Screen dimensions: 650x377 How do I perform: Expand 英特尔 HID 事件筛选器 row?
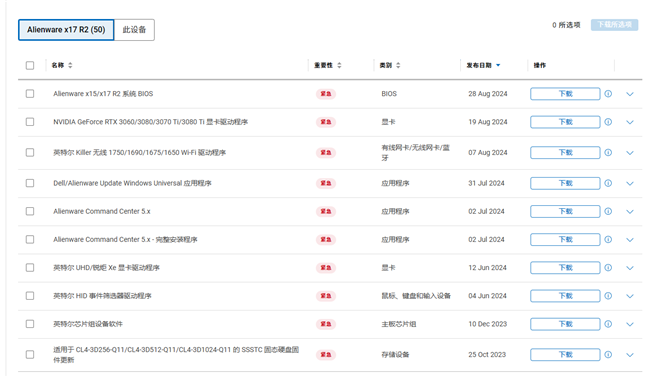[630, 297]
